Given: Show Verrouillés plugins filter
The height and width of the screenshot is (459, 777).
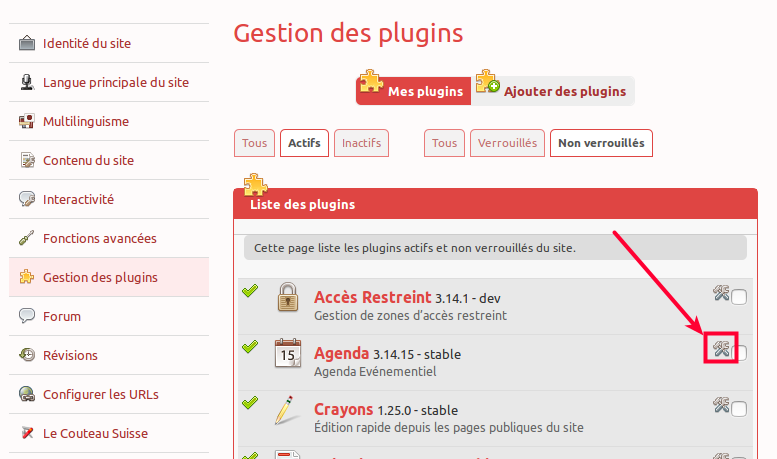Looking at the screenshot, I should [507, 143].
